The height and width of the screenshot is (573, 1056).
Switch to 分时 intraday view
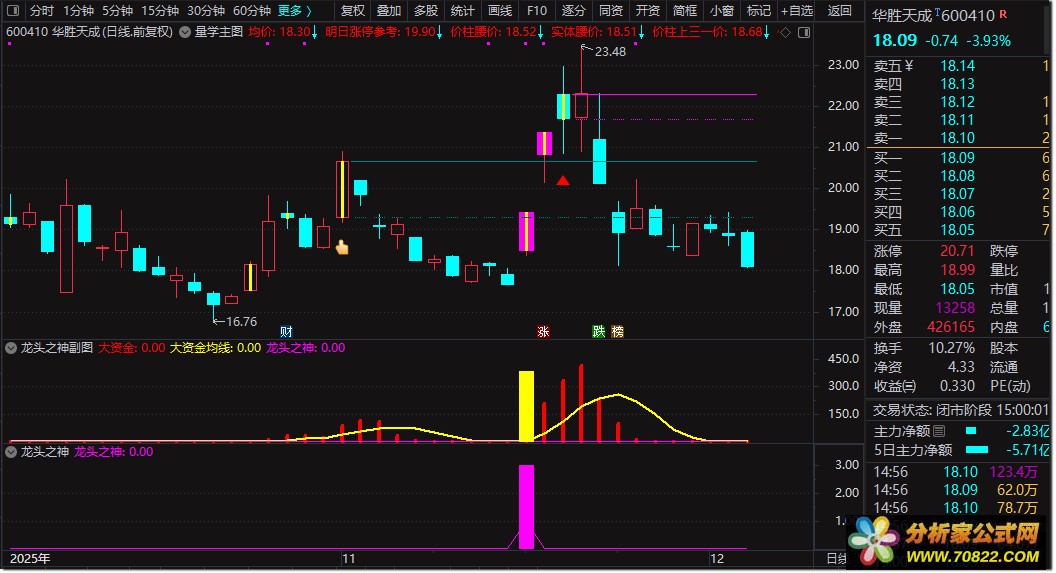tap(42, 11)
